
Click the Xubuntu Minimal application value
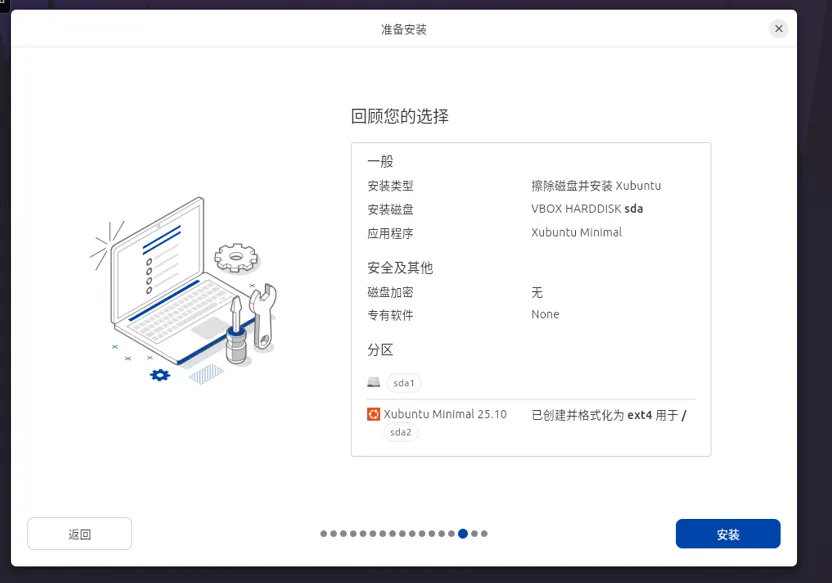[576, 232]
